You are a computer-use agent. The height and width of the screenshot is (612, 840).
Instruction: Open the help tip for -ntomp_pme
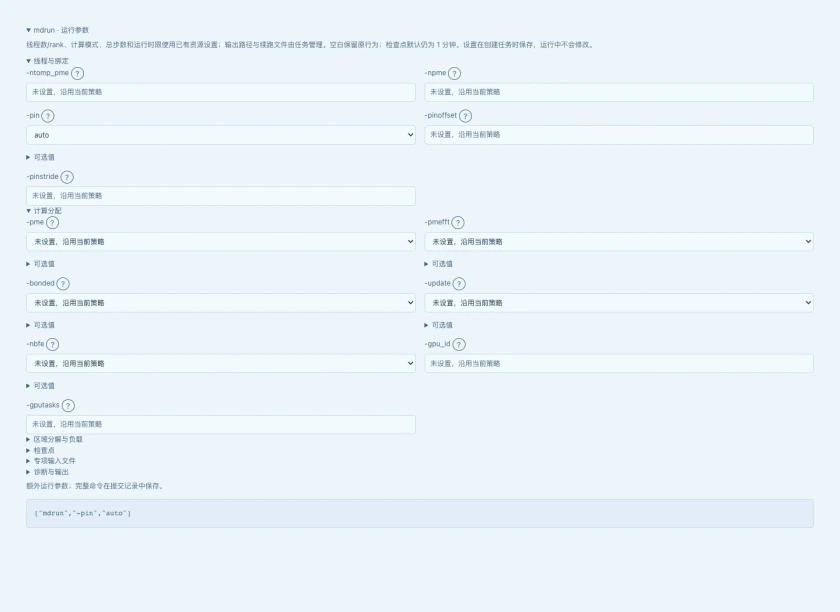pos(78,73)
